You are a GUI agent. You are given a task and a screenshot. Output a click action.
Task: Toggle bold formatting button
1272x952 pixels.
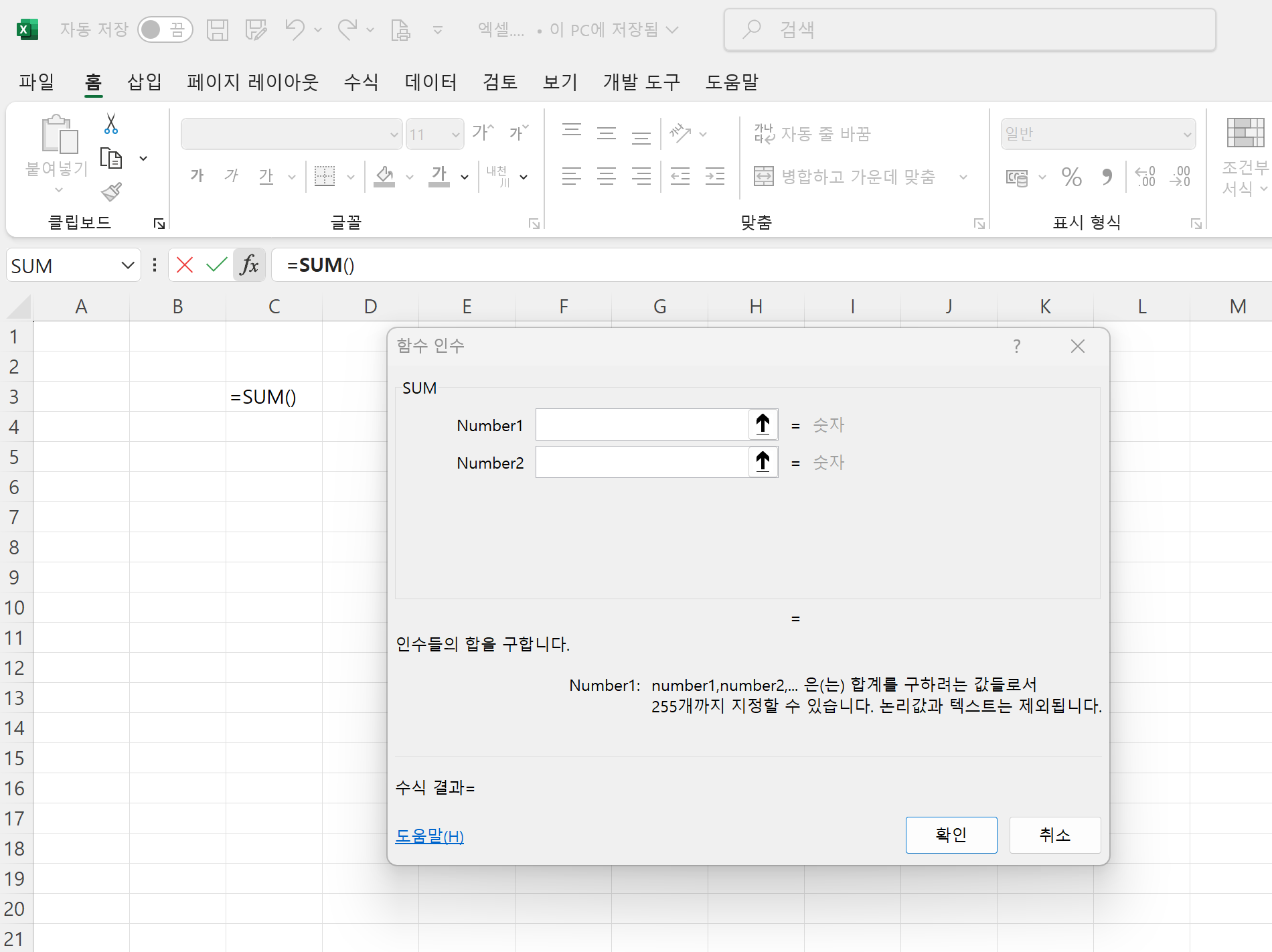(197, 176)
